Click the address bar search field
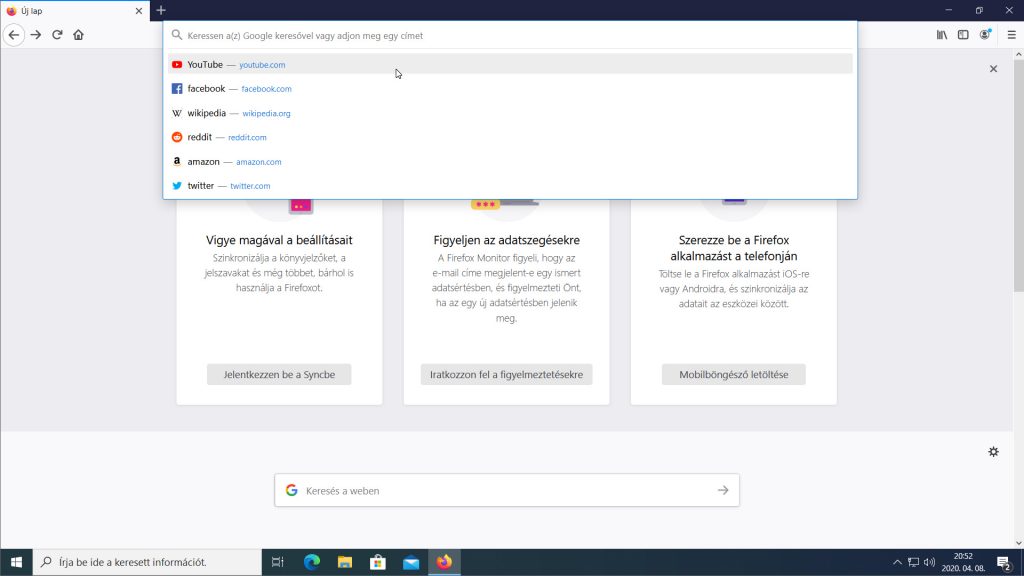The height and width of the screenshot is (576, 1024). click(509, 35)
